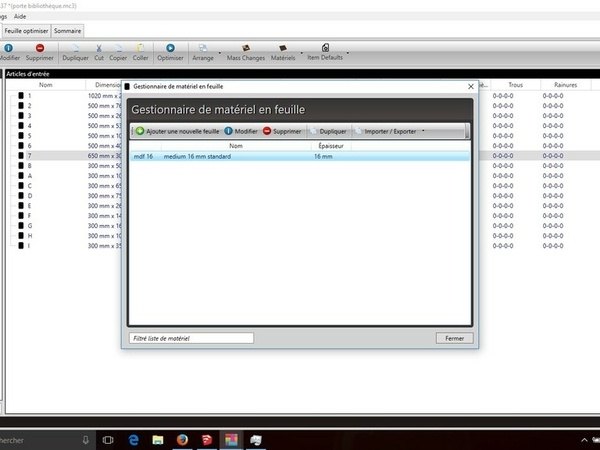Screen dimensions: 600x450
Task: Expand the Arrange dropdown
Action: point(203,52)
